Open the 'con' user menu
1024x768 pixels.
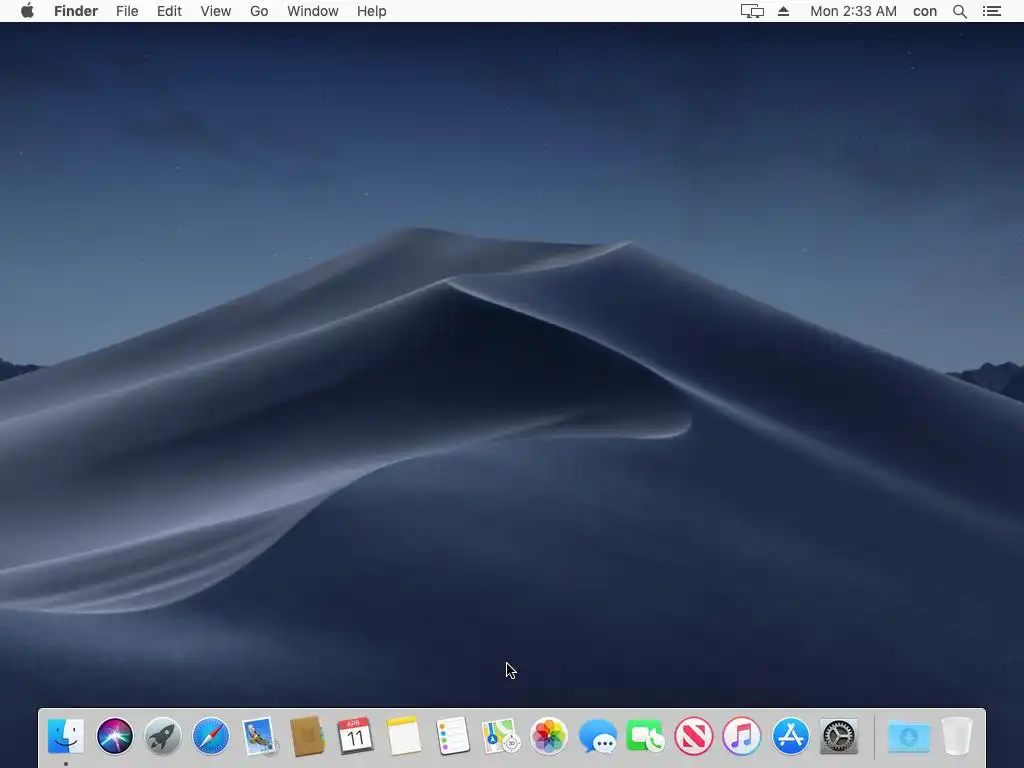(925, 11)
